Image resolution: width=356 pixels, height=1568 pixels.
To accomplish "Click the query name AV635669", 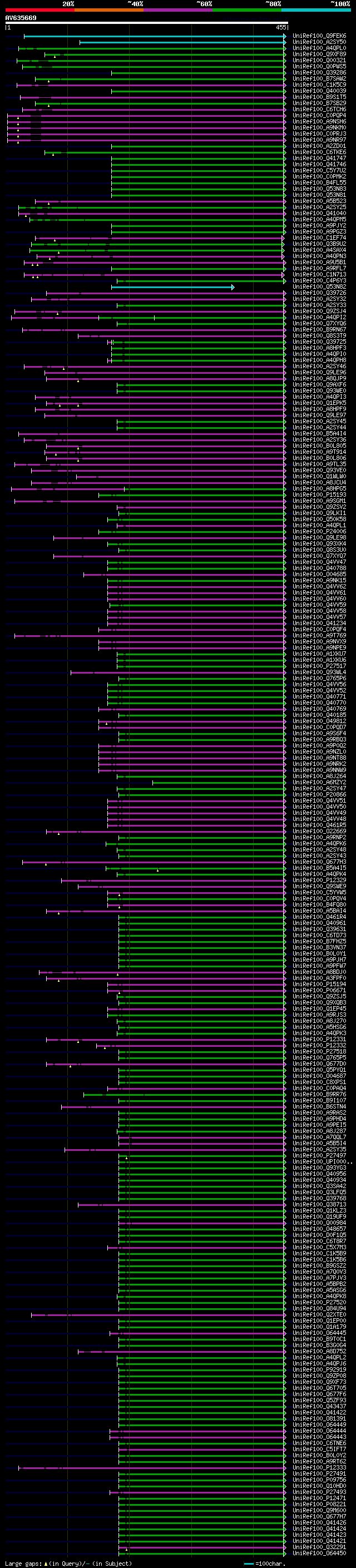I will [x=21, y=18].
